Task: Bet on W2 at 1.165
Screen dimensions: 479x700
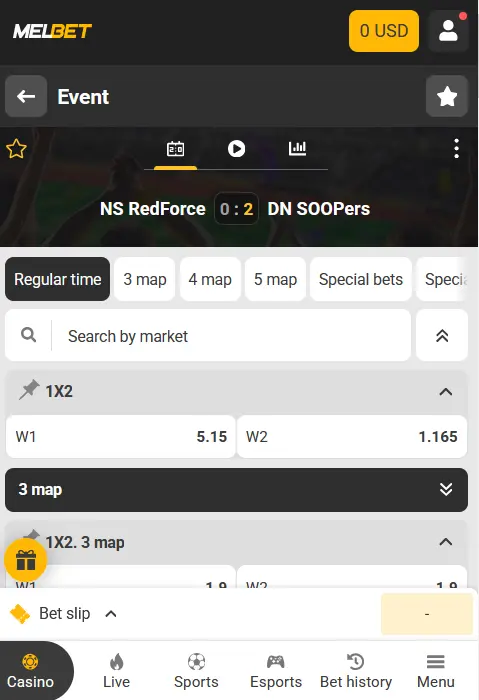Action: pyautogui.click(x=352, y=437)
